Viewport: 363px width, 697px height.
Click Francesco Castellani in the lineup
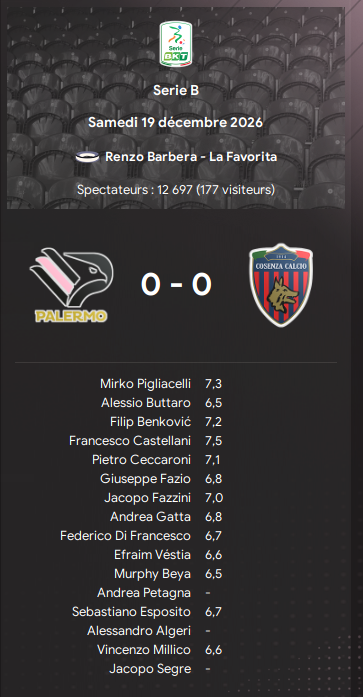(x=130, y=441)
